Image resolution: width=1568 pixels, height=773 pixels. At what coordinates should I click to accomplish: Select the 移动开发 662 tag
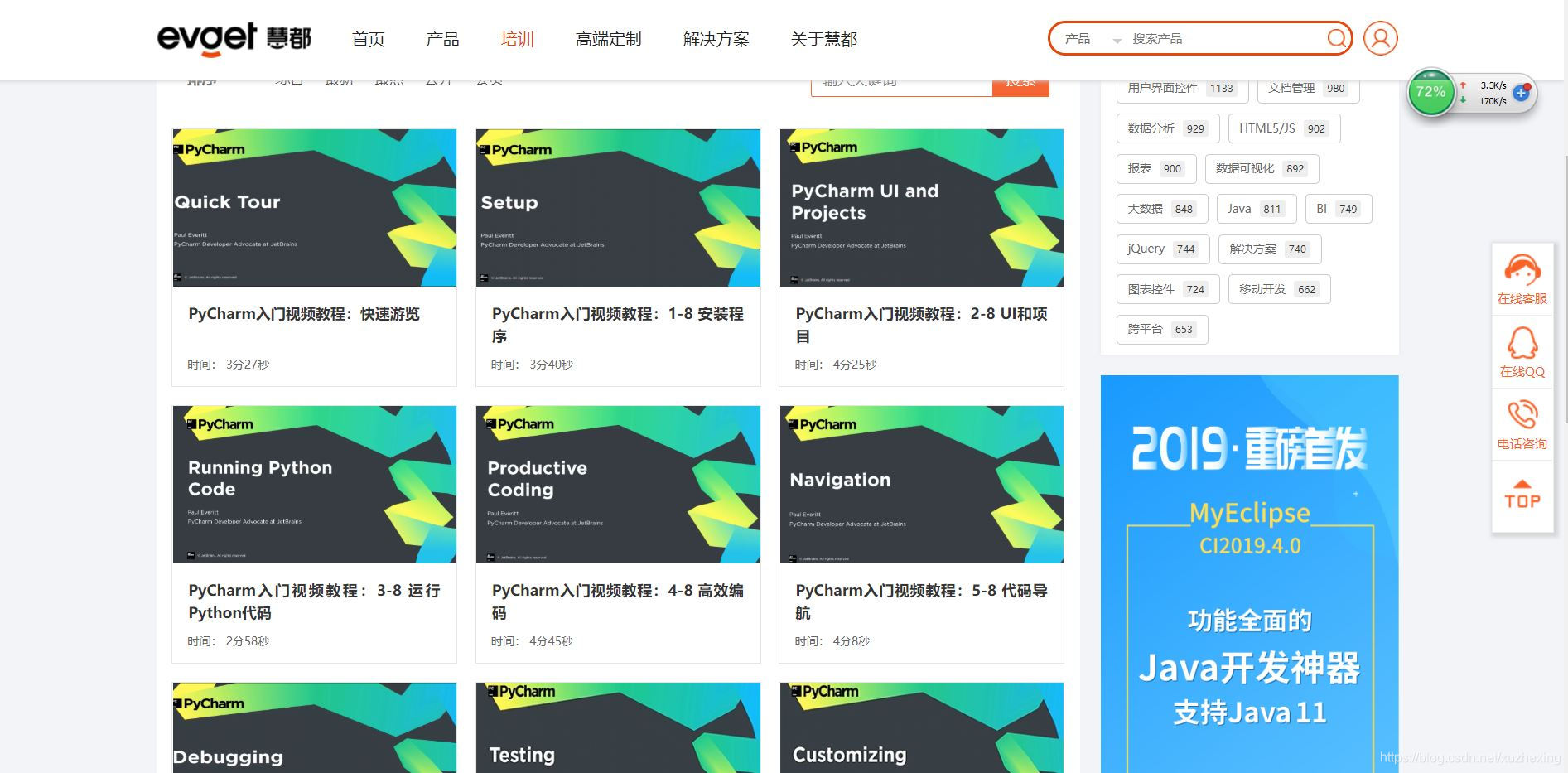pos(1278,289)
